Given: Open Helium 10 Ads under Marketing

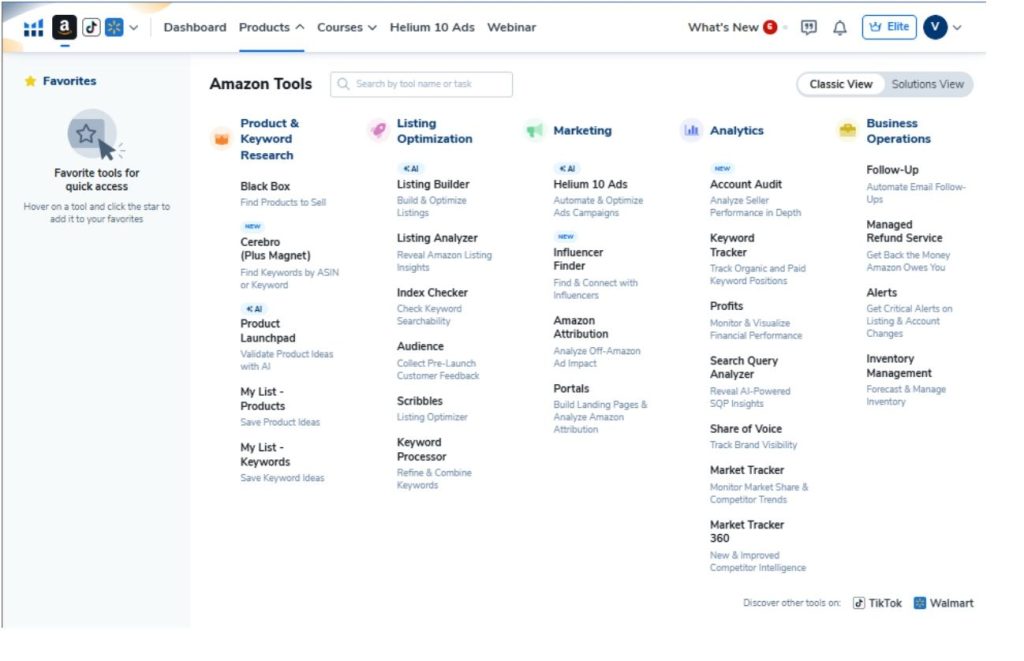Looking at the screenshot, I should (590, 184).
